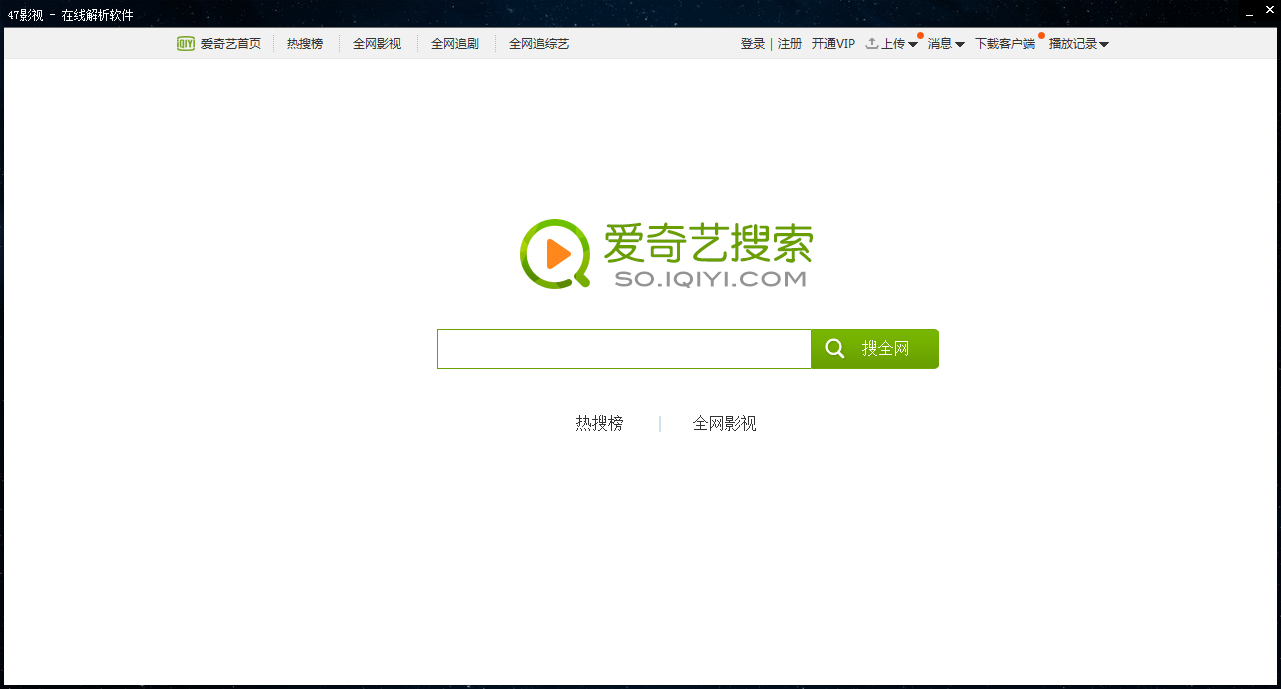Click the 注册 register link
Image resolution: width=1281 pixels, height=689 pixels.
[790, 44]
